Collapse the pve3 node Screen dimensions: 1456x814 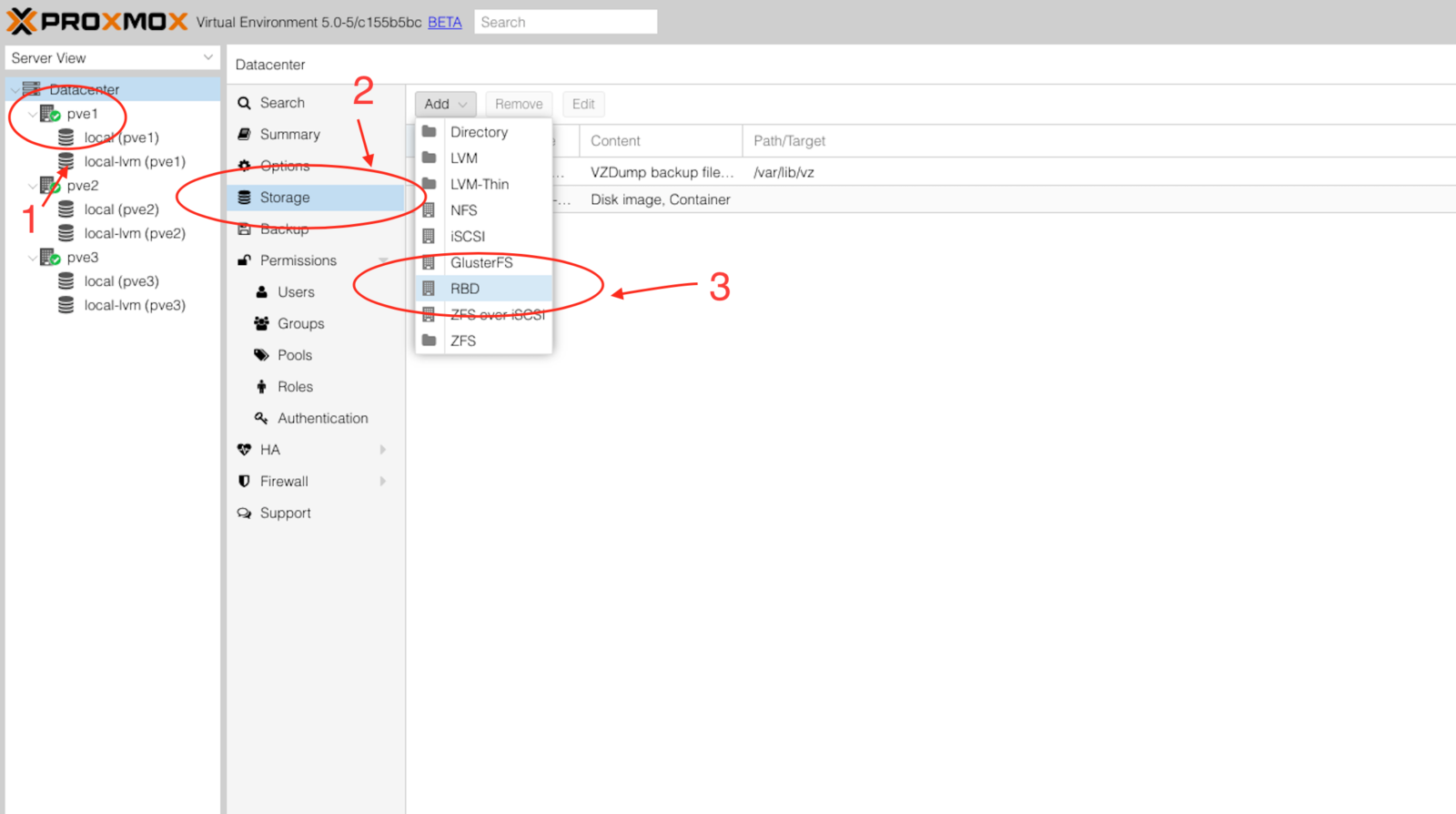pyautogui.click(x=32, y=258)
